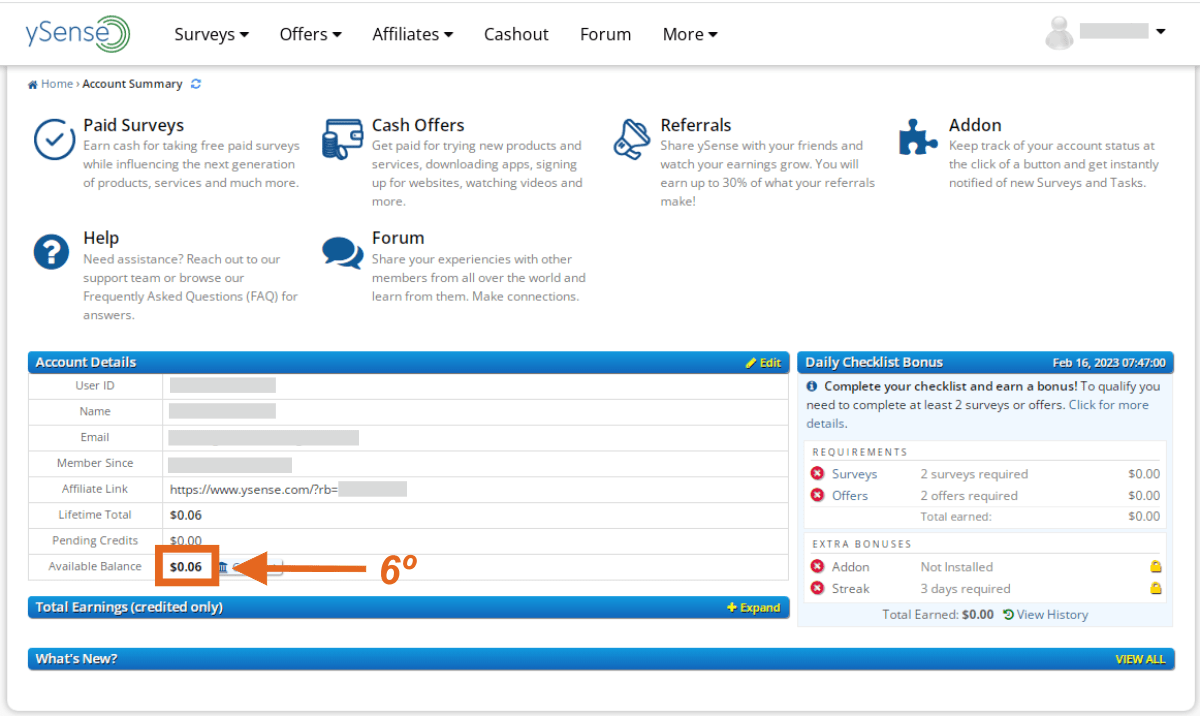Viewport: 1200px width, 716px height.
Task: Click the user avatar icon
Action: tap(1059, 33)
